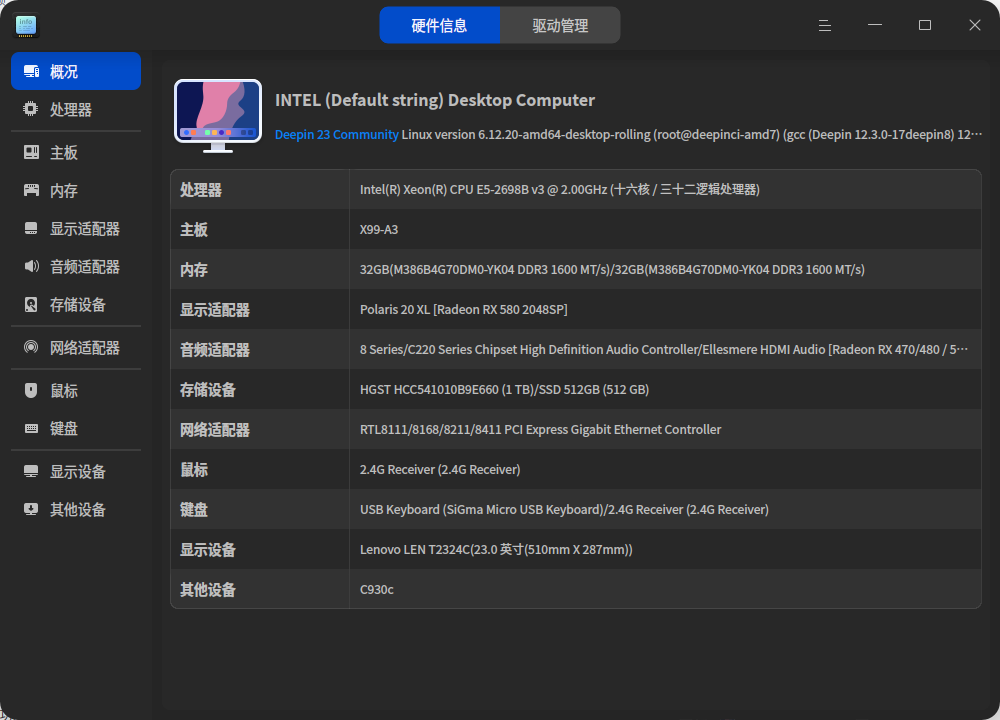This screenshot has height=720, width=1000.
Task: Click the X99-A3 motherboard value
Action: coord(379,230)
